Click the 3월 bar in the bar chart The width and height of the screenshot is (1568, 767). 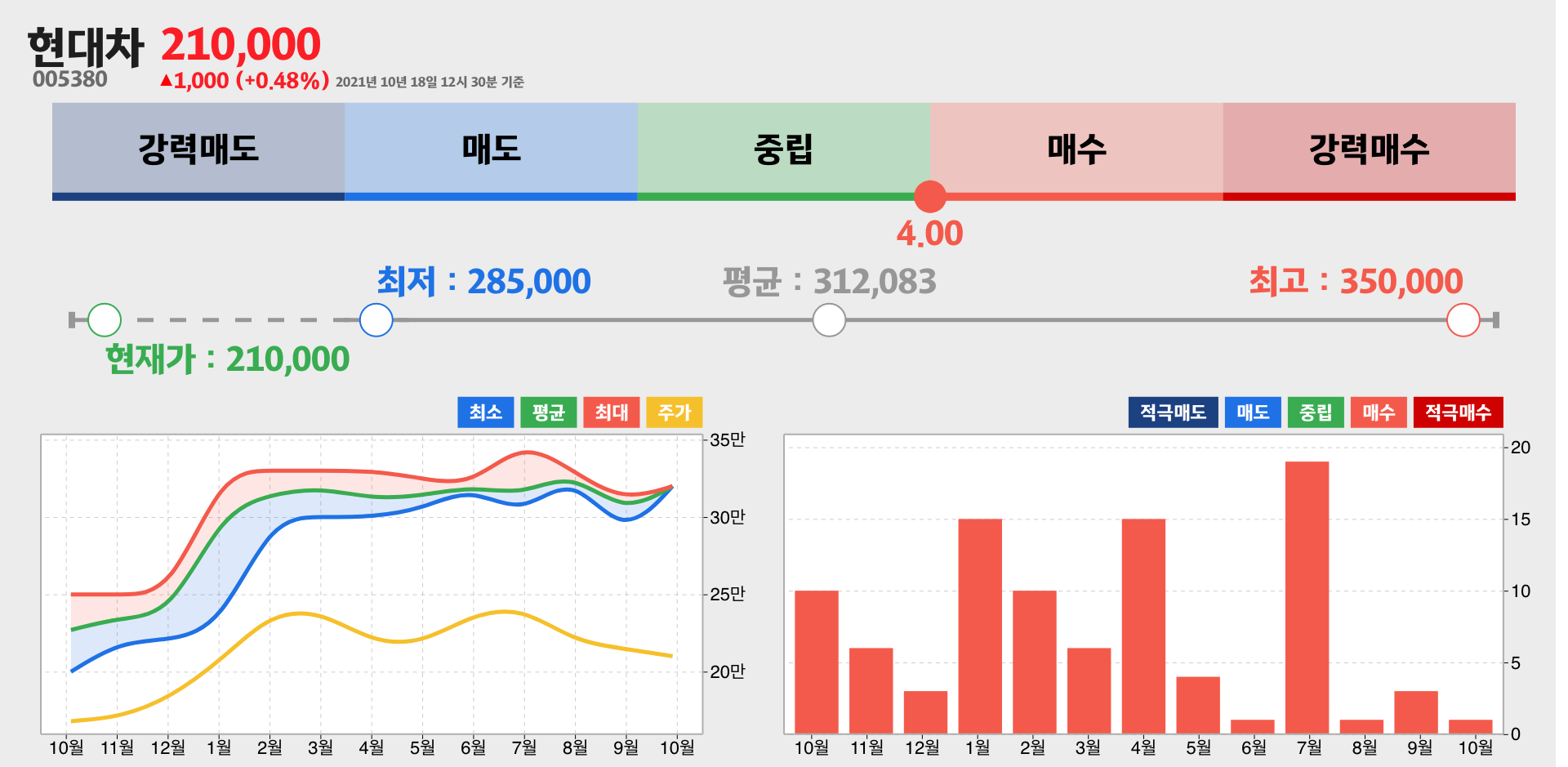(x=1089, y=690)
